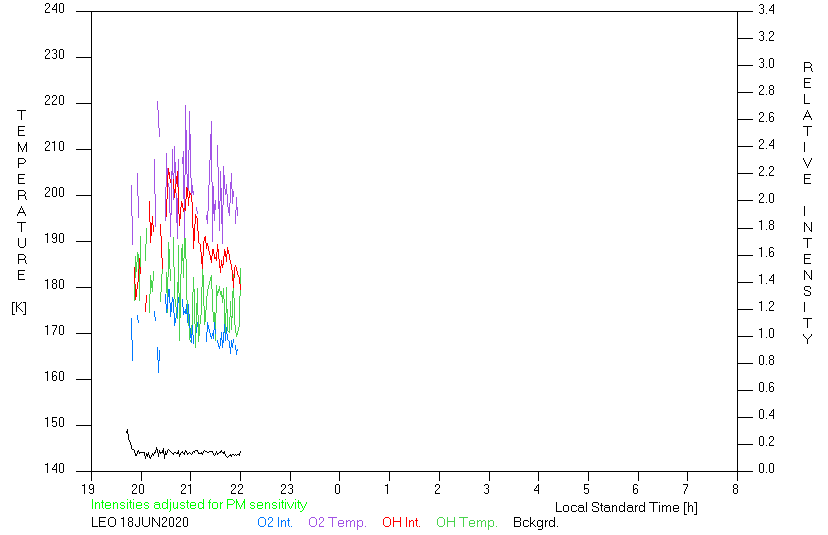Click hour 7 on the time axis
The height and width of the screenshot is (535, 828).
point(686,489)
